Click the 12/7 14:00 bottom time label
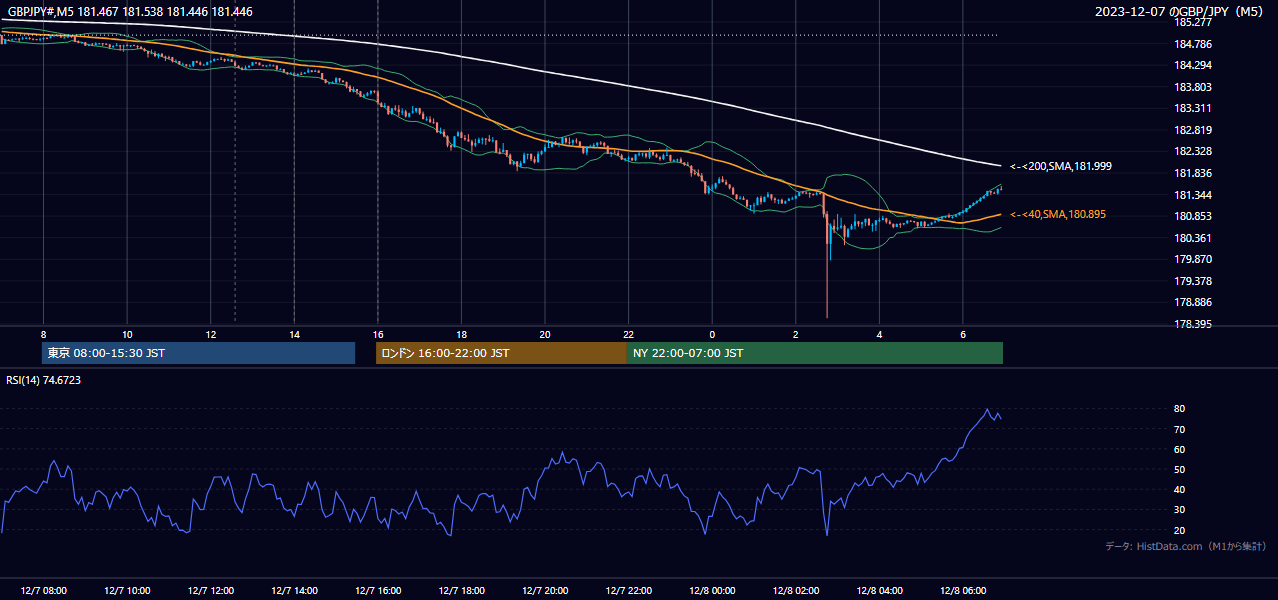This screenshot has width=1278, height=600. tap(294, 591)
